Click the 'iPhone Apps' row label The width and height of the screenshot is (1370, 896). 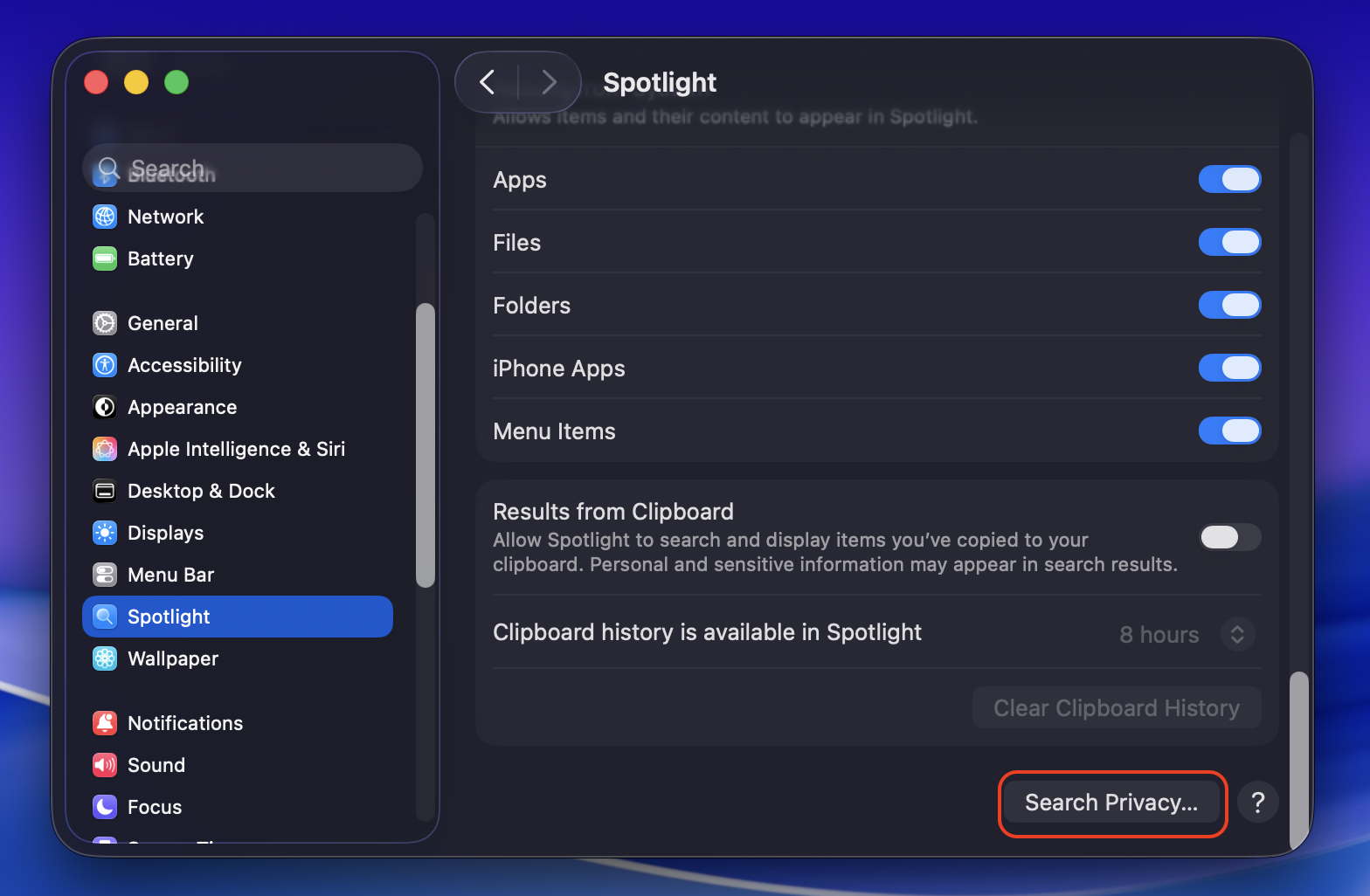[559, 369]
